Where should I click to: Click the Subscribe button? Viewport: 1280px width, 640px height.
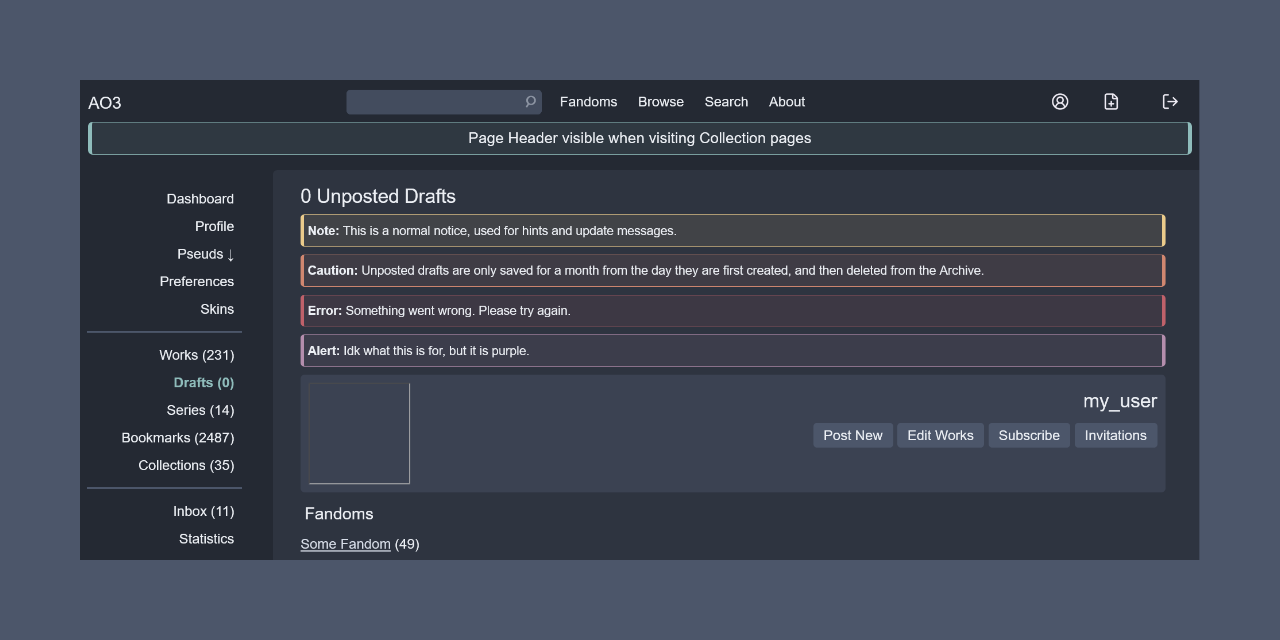pos(1029,435)
